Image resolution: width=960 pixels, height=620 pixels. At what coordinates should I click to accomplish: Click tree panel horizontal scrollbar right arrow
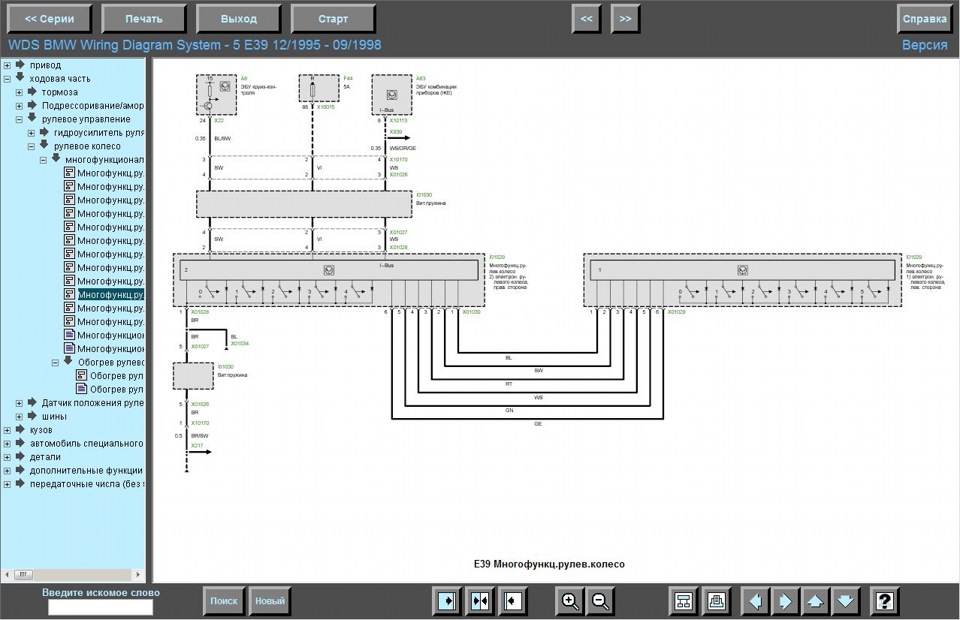click(138, 575)
